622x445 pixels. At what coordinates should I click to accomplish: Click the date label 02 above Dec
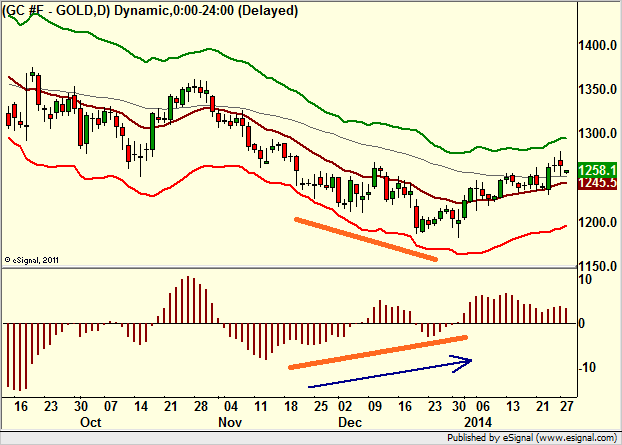coord(345,406)
